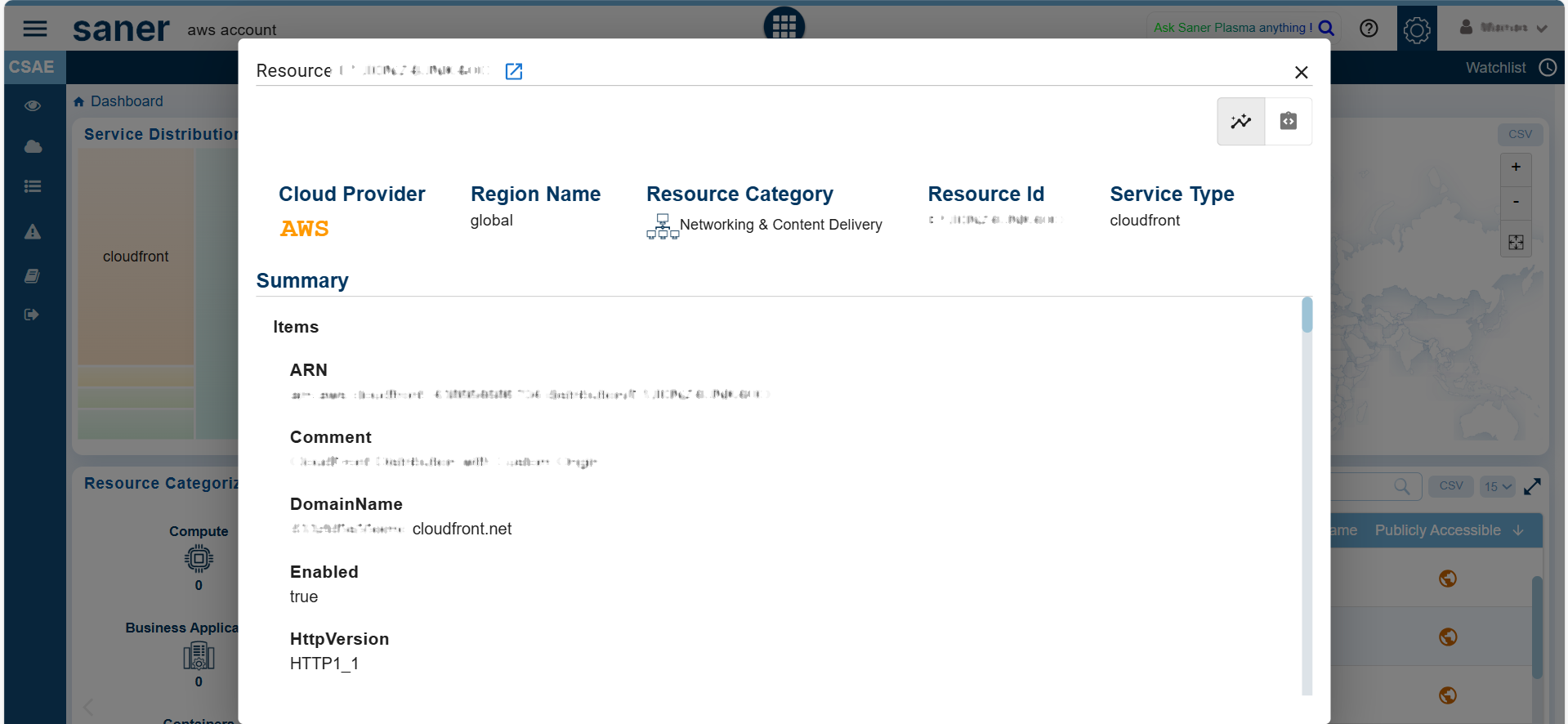Click the cloudfront service type value
This screenshot has width=1568, height=724.
(1145, 221)
